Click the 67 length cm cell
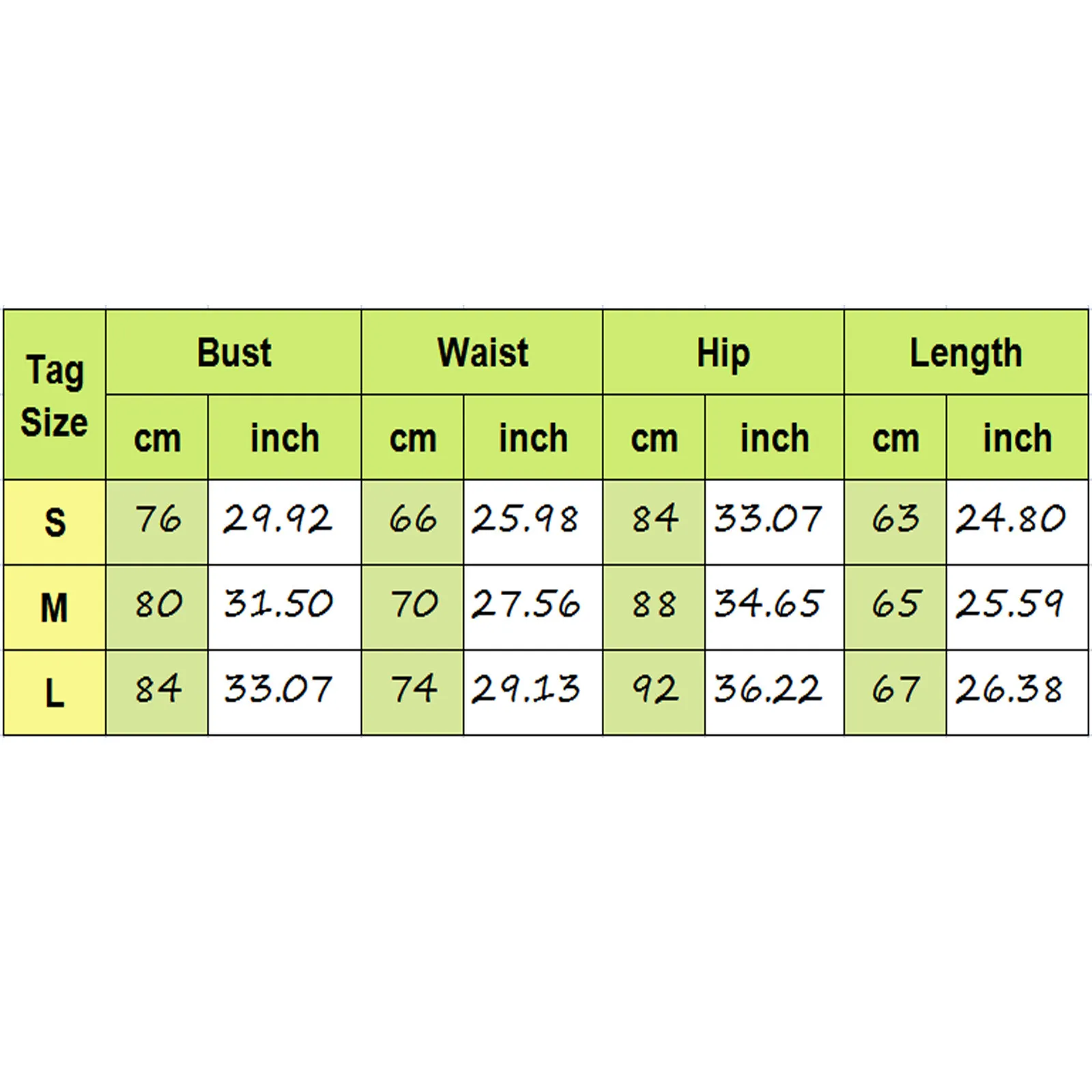 (895, 689)
